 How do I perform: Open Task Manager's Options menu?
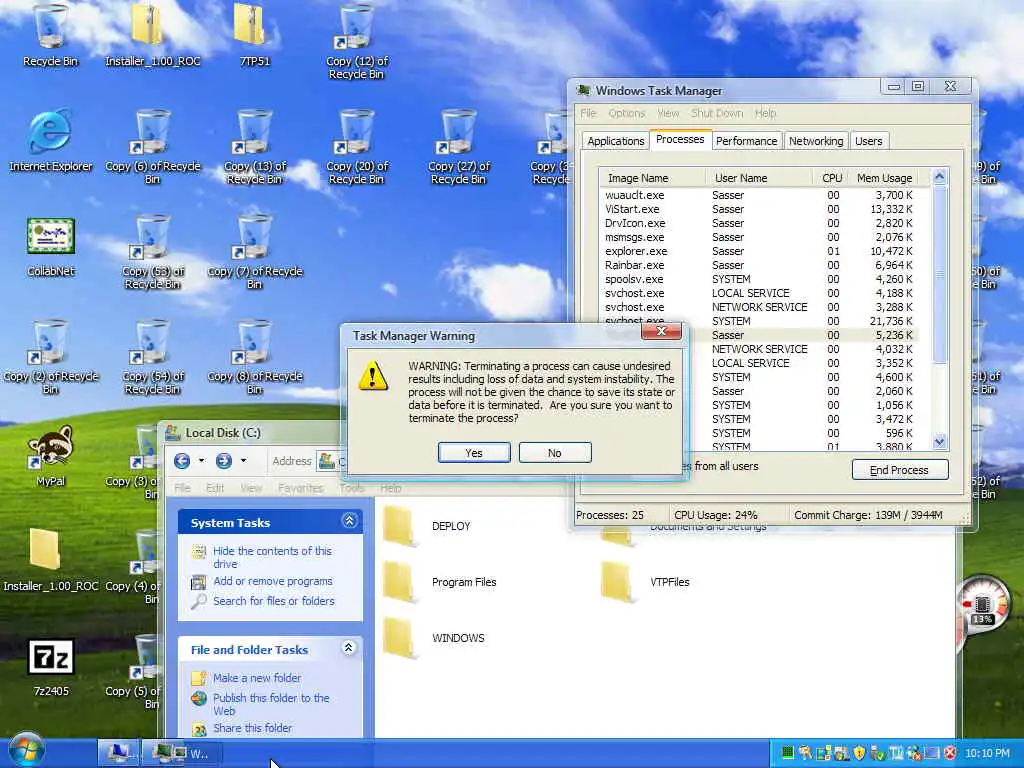(626, 114)
